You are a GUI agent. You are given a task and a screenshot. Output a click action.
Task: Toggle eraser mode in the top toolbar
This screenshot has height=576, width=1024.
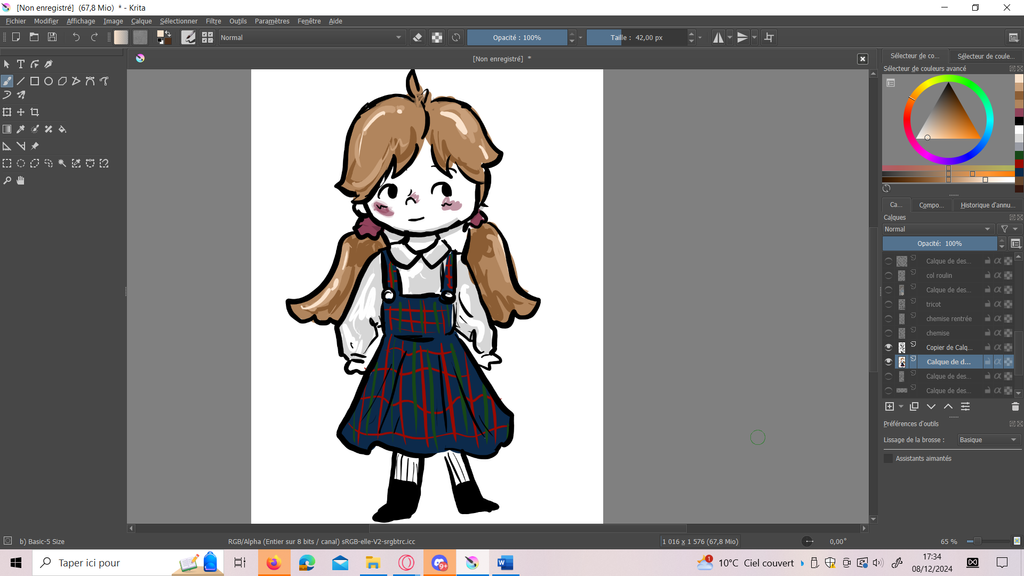[x=418, y=37]
